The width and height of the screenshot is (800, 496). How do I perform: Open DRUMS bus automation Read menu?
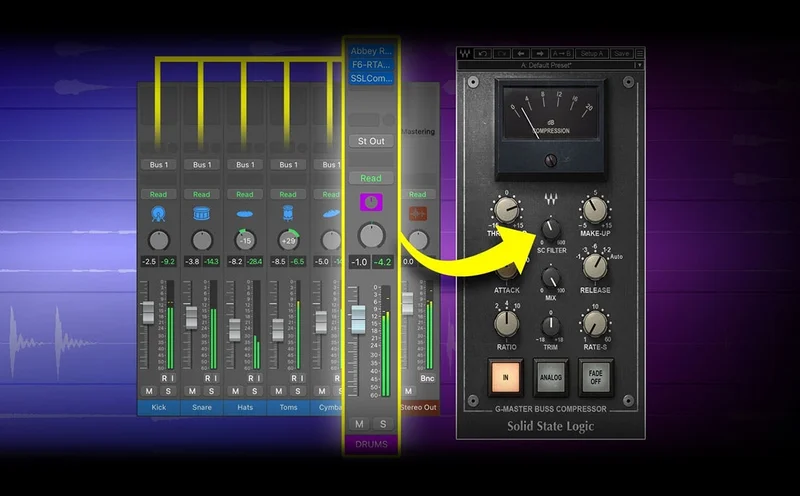371,178
